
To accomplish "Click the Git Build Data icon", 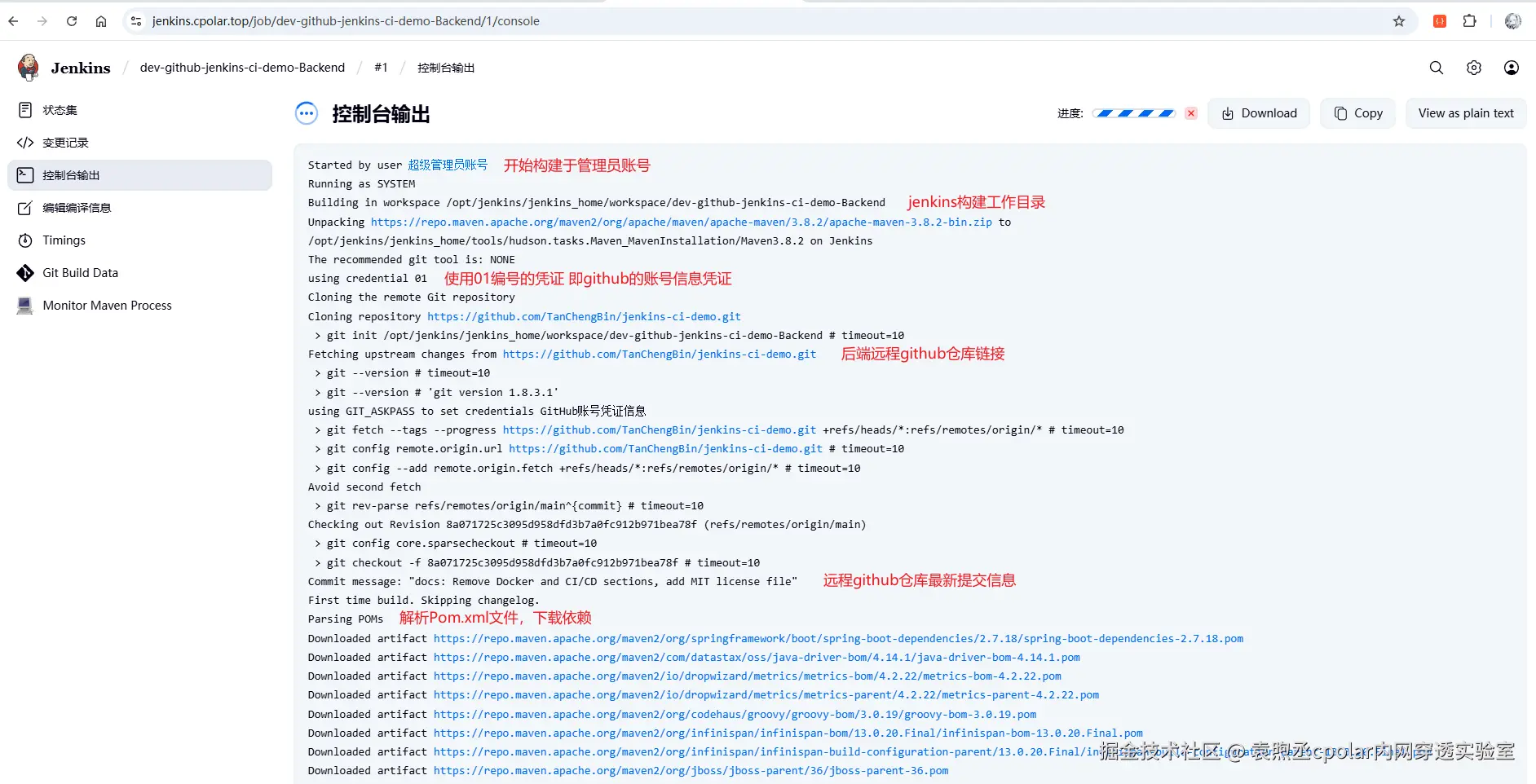I will 25,273.
